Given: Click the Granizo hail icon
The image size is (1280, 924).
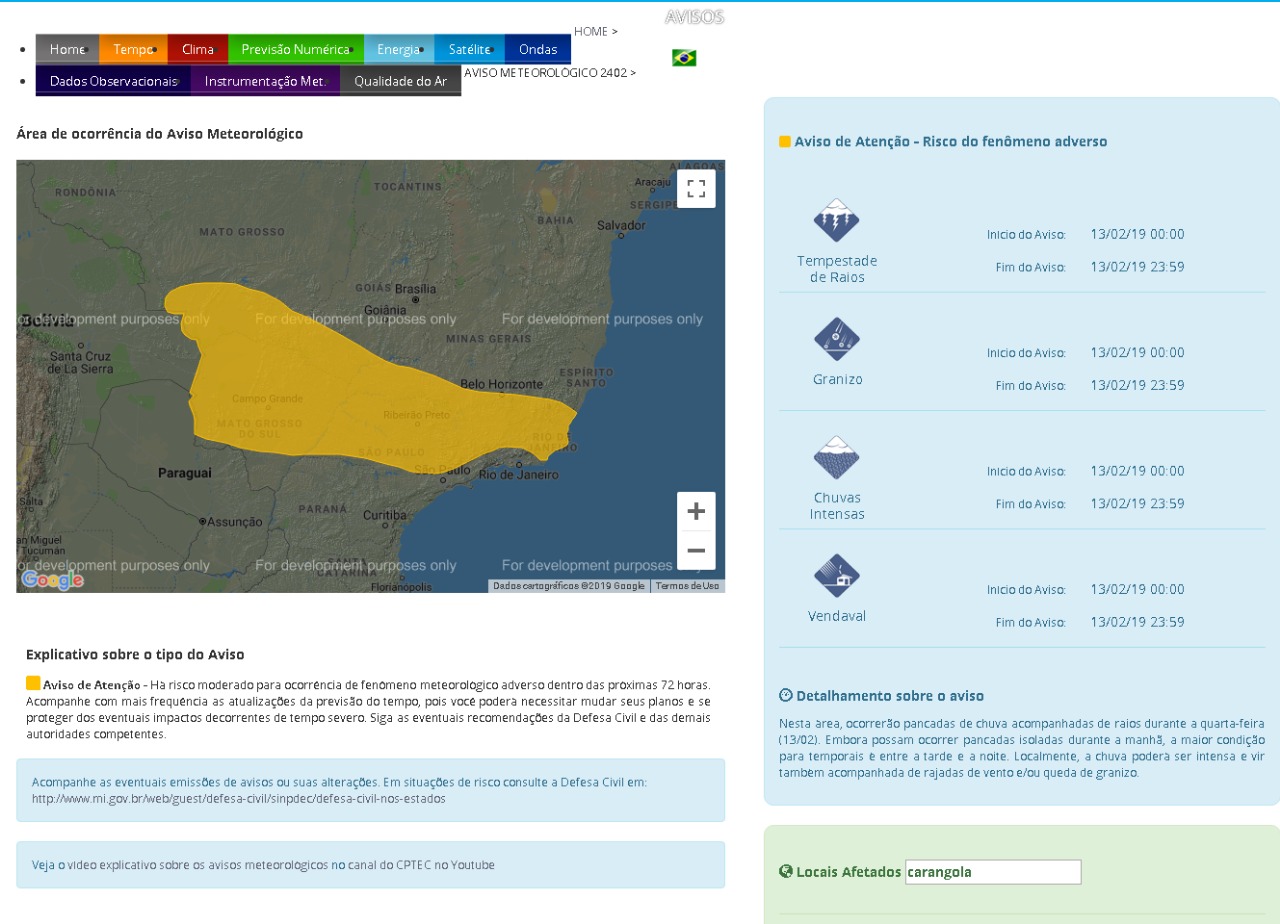Looking at the screenshot, I should point(836,339).
